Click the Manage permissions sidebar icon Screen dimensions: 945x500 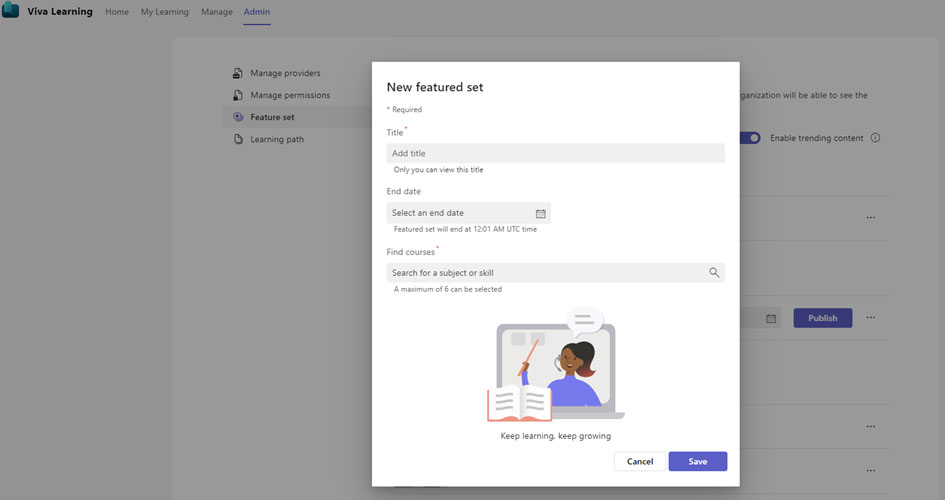238,95
